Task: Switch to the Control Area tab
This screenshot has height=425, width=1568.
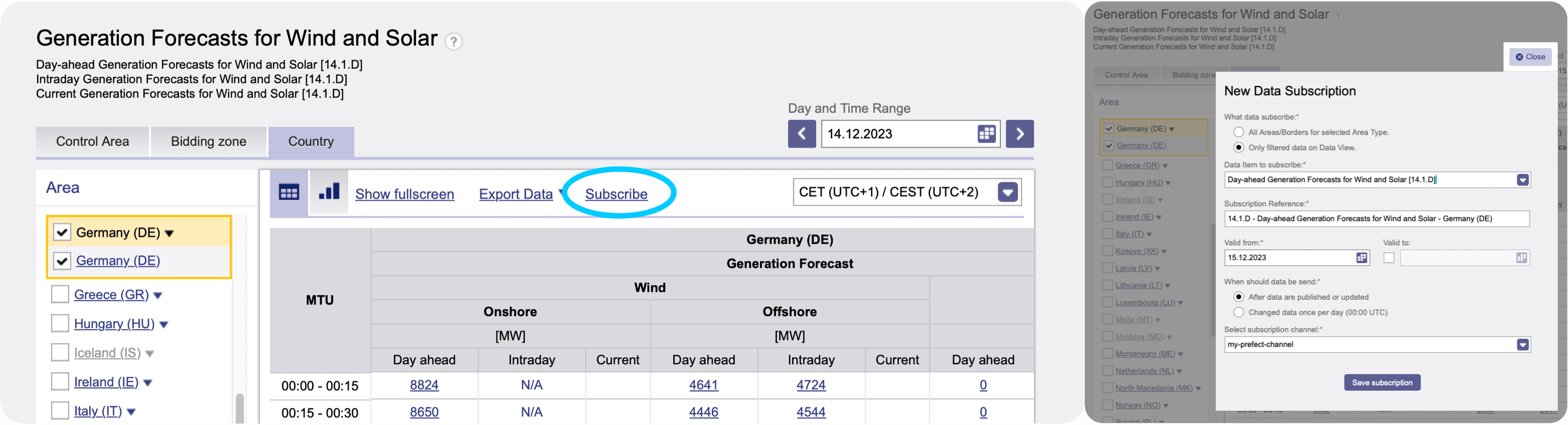Action: [93, 142]
